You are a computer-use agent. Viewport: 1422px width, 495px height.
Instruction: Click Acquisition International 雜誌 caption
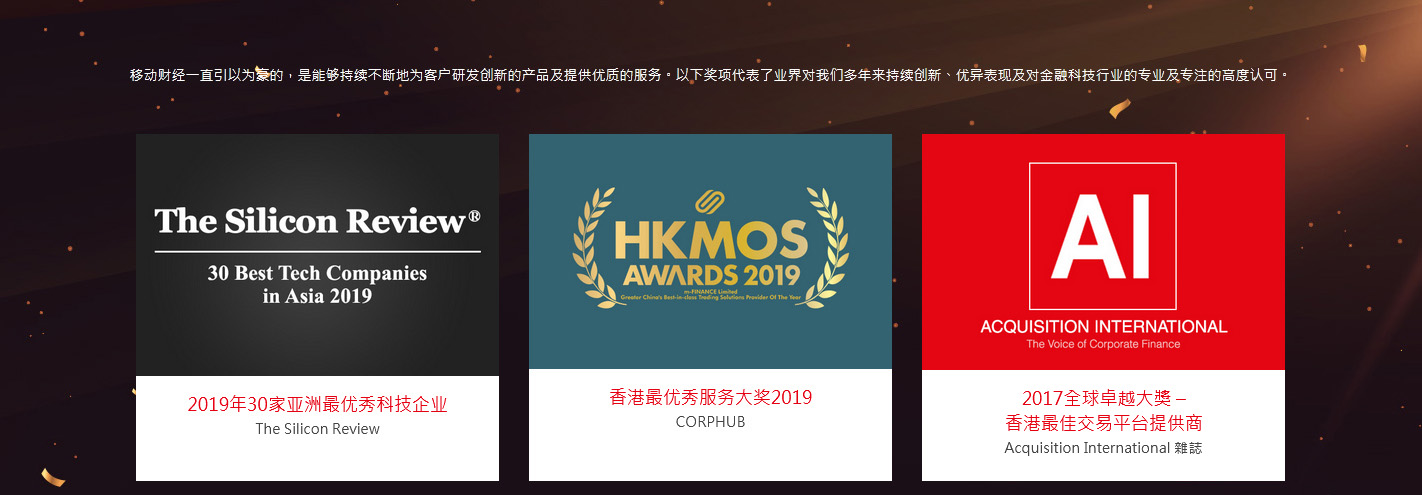(x=1103, y=448)
